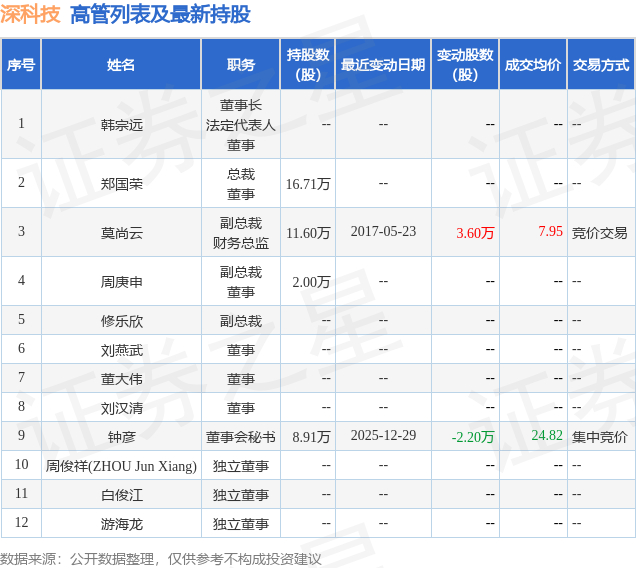
Task: Click 莫尚云's position 副总裁 财务总监
Action: (x=241, y=233)
